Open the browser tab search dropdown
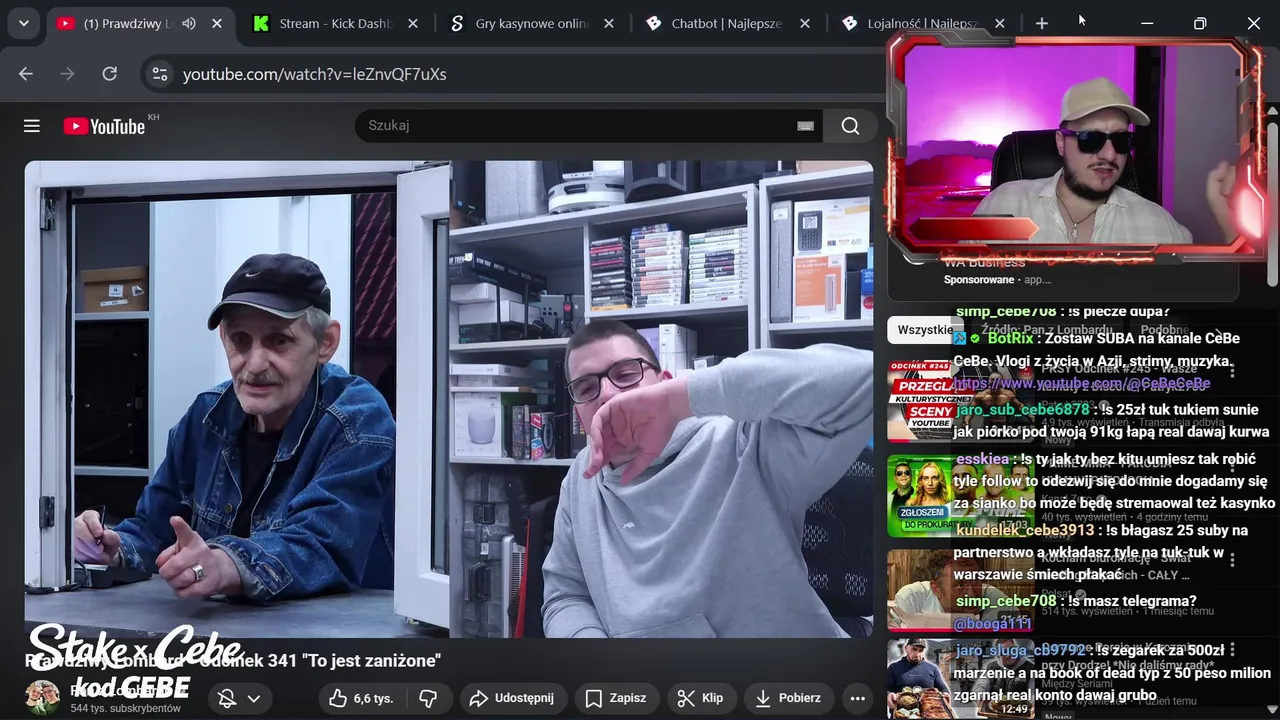This screenshot has width=1280, height=720. pos(23,23)
